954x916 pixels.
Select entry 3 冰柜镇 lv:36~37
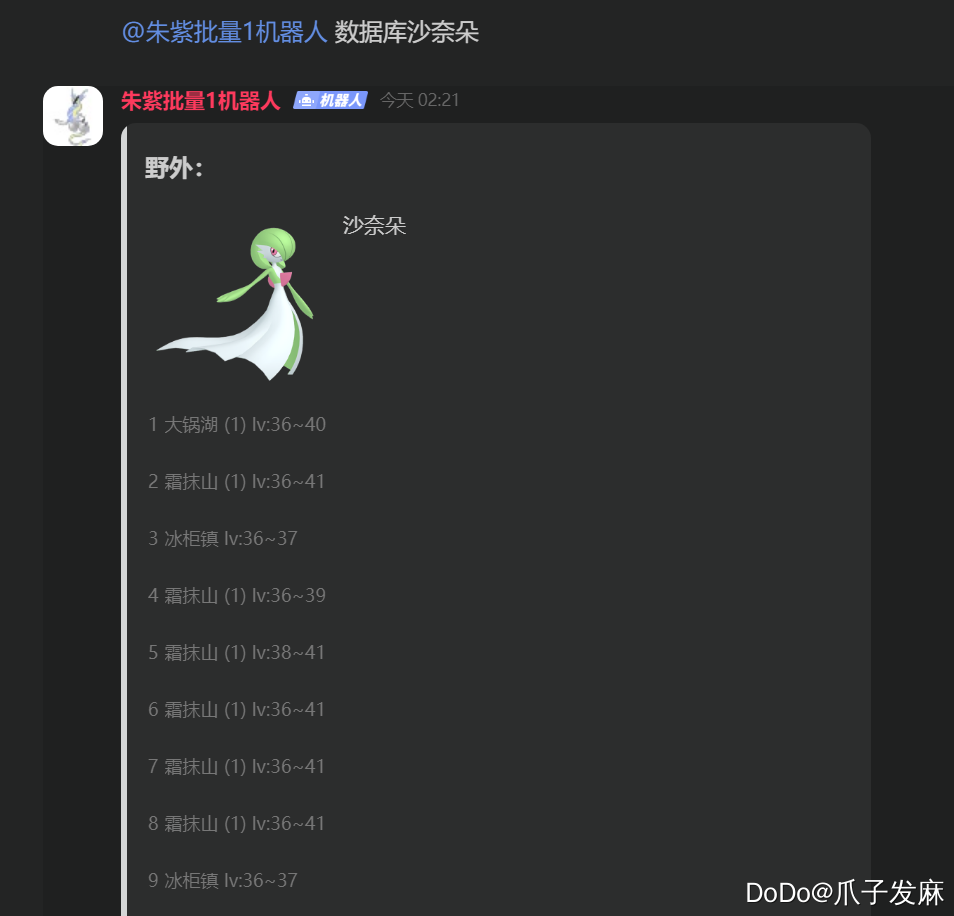coord(223,538)
